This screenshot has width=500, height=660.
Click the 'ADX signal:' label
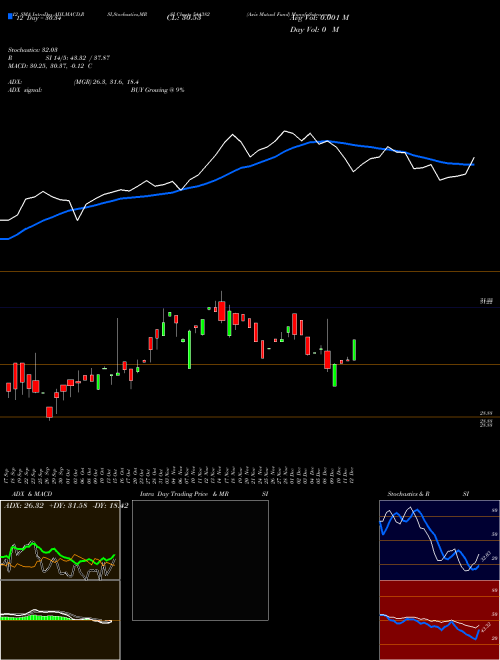[x=24, y=90]
